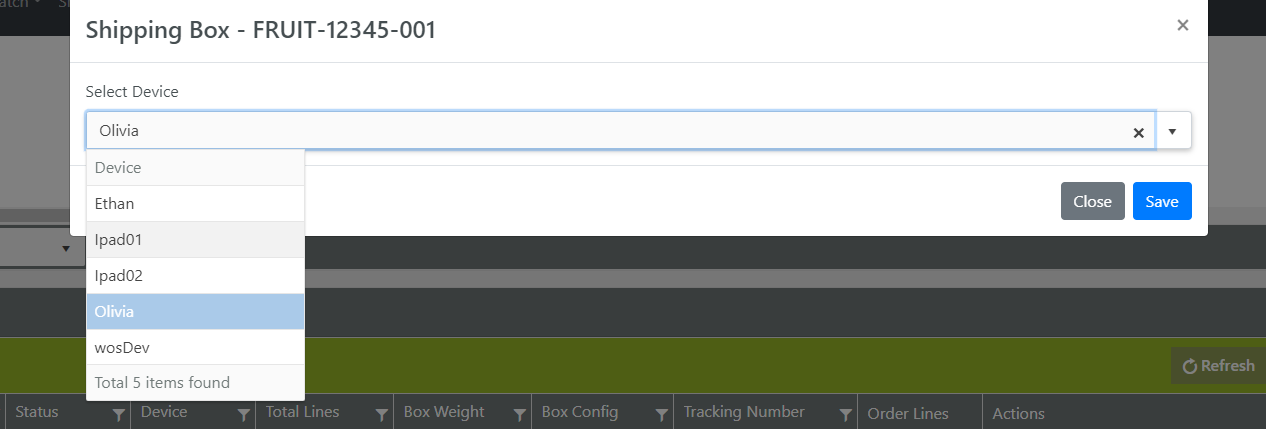Open the Box Weight column filter
This screenshot has width=1266, height=429.
519,414
